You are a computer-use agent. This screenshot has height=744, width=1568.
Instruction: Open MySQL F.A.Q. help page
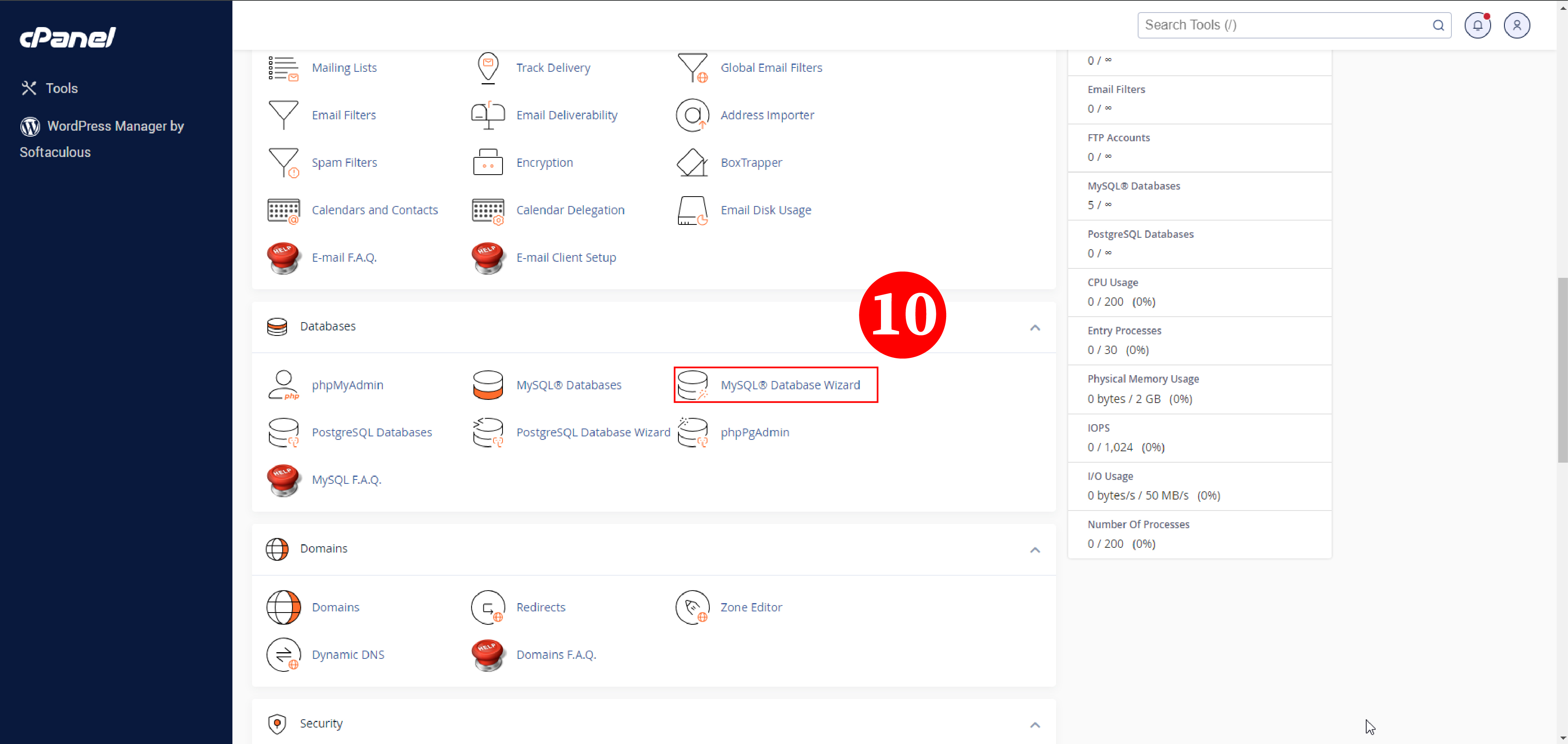pos(346,479)
